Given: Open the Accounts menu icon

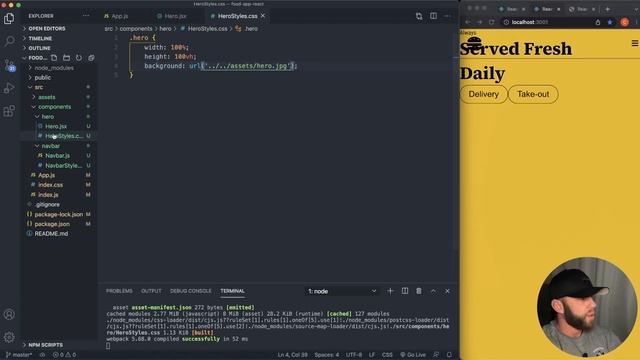Looking at the screenshot, I should tap(9, 314).
